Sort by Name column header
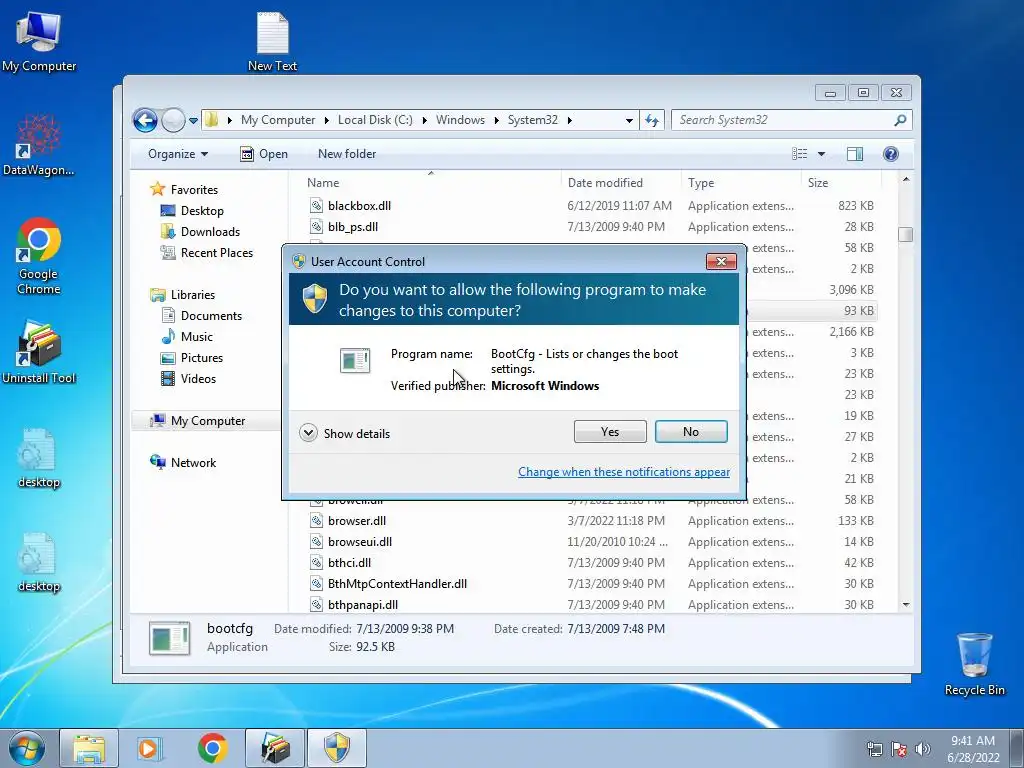Image resolution: width=1024 pixels, height=768 pixels. (x=431, y=183)
